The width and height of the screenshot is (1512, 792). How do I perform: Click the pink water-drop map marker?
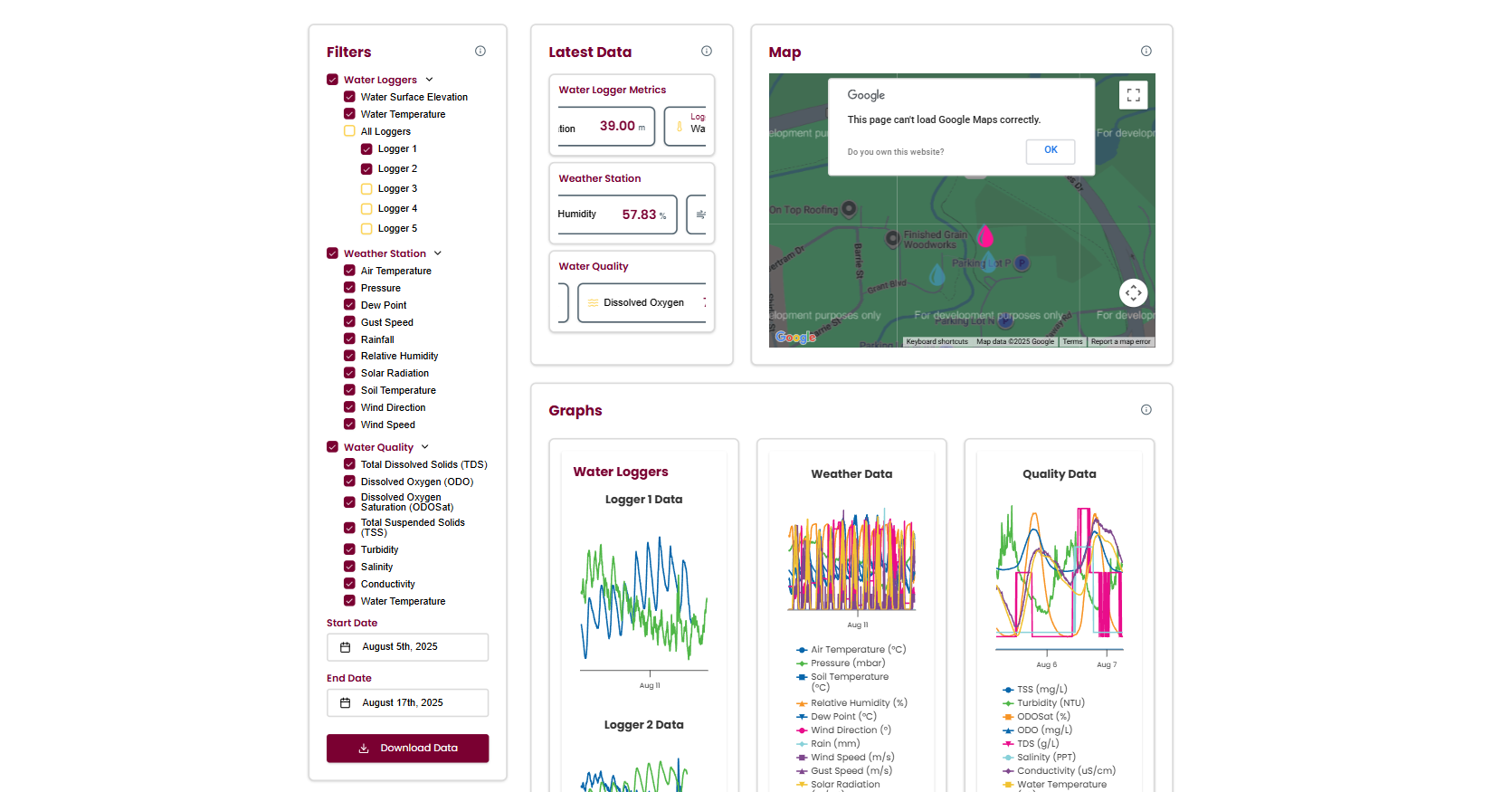click(x=985, y=236)
